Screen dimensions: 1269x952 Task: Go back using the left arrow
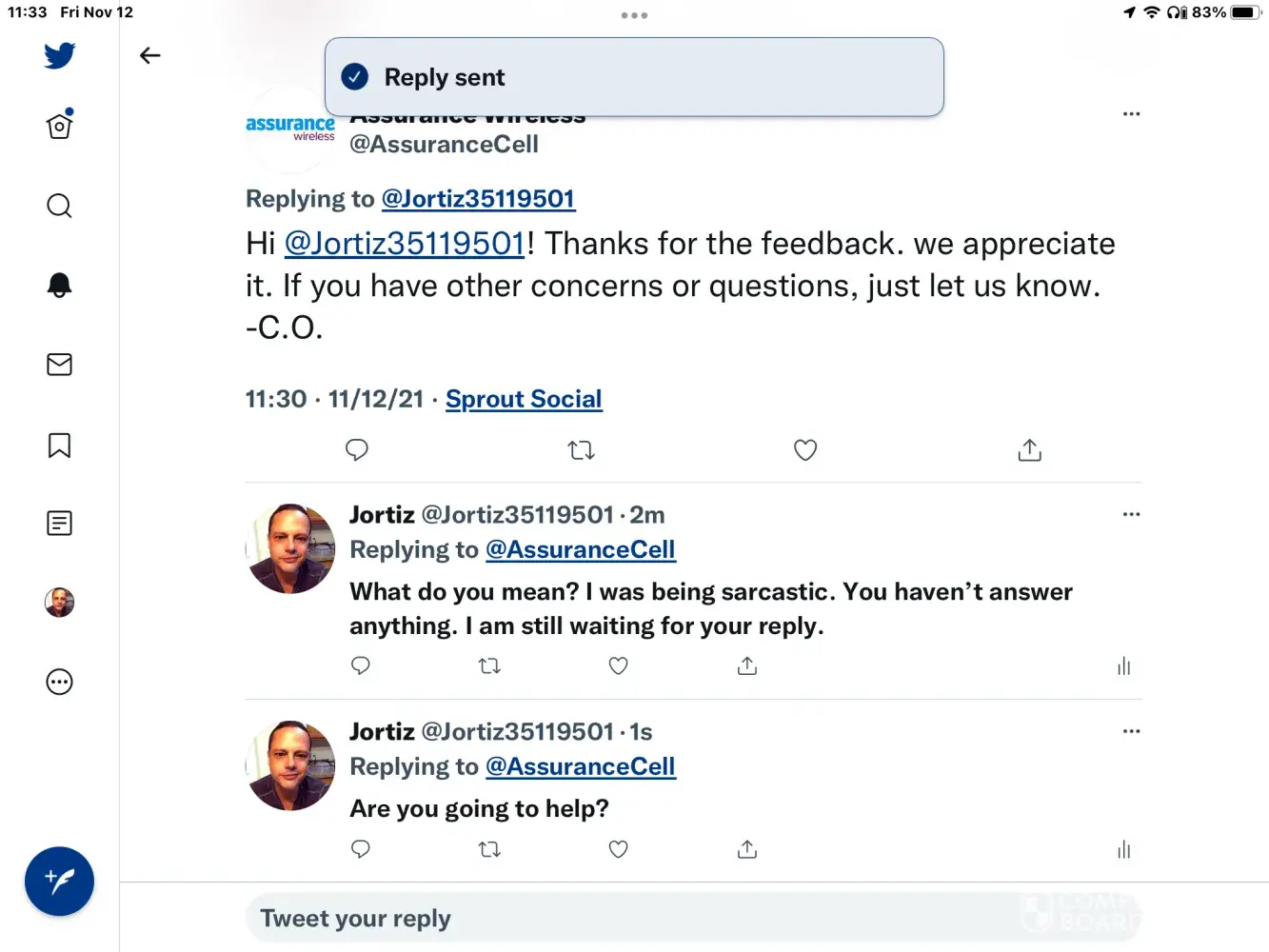tap(150, 56)
